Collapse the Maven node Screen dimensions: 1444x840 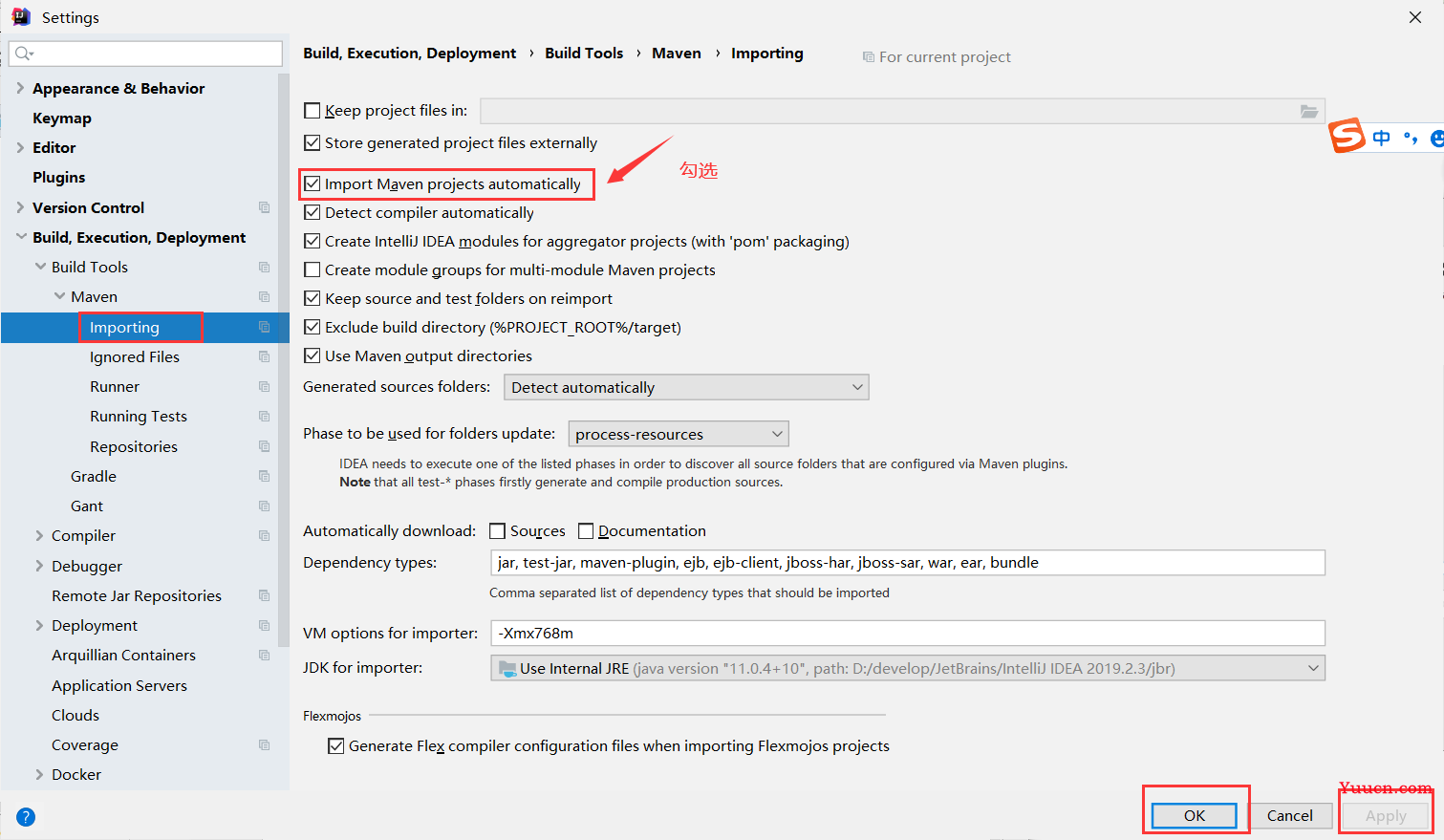58,296
